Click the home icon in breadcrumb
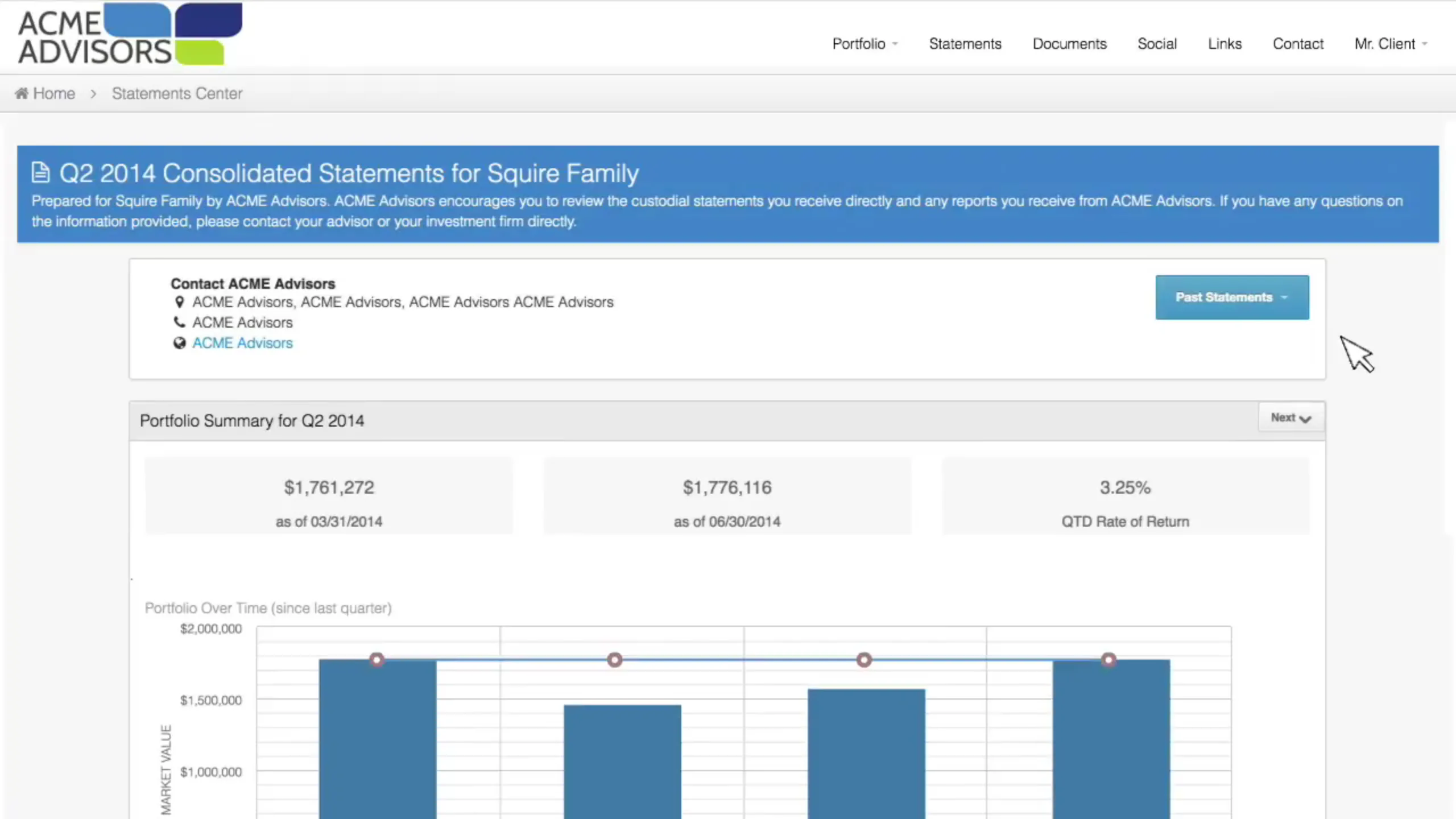1456x819 pixels. [x=22, y=93]
